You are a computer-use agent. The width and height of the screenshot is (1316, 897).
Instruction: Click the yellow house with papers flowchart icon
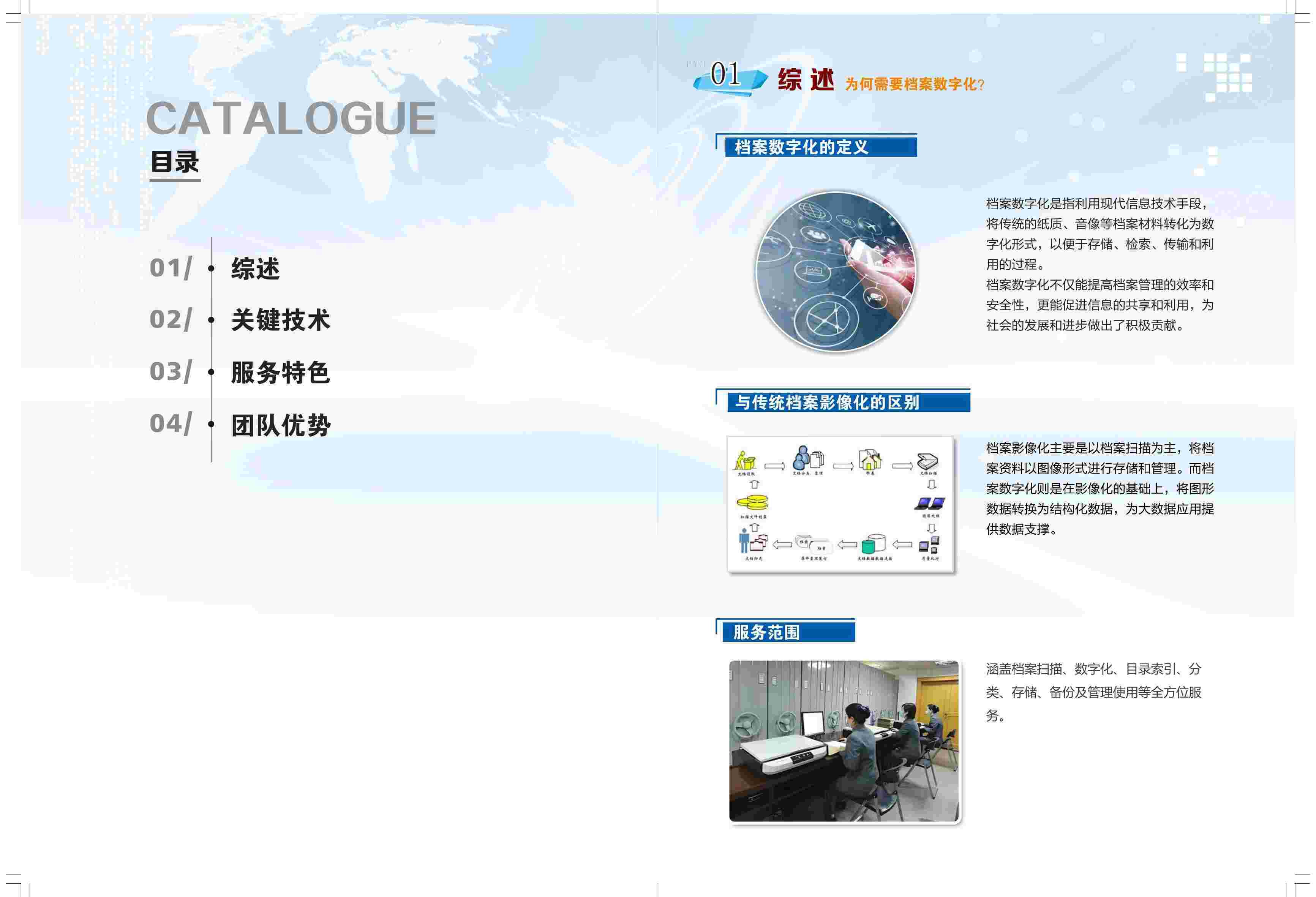click(870, 459)
